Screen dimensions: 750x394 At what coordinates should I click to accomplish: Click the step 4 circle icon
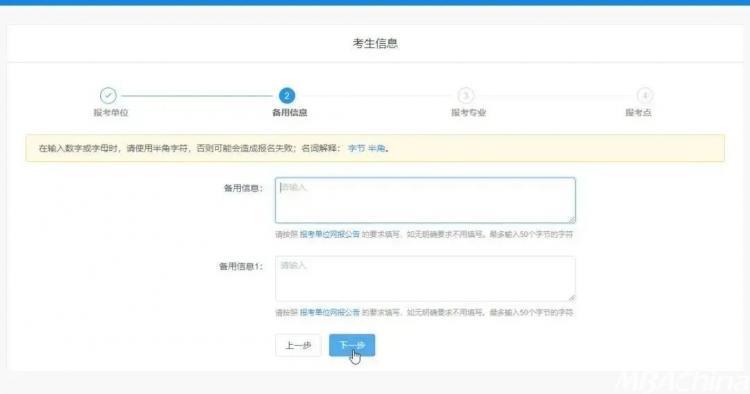click(644, 96)
